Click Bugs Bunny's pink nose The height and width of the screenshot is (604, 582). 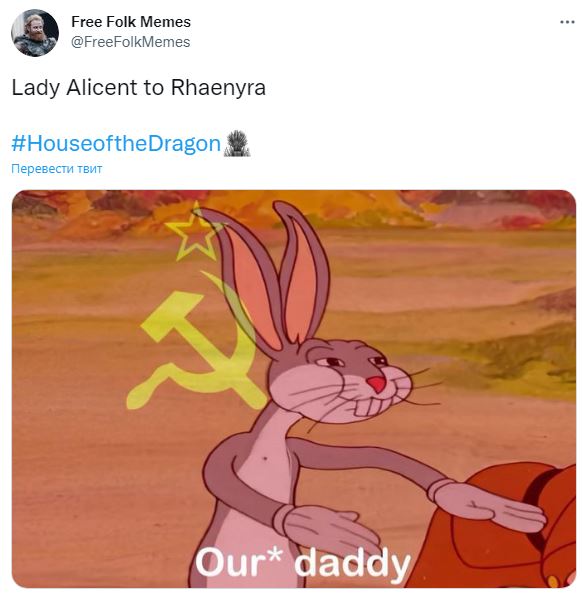[x=377, y=384]
